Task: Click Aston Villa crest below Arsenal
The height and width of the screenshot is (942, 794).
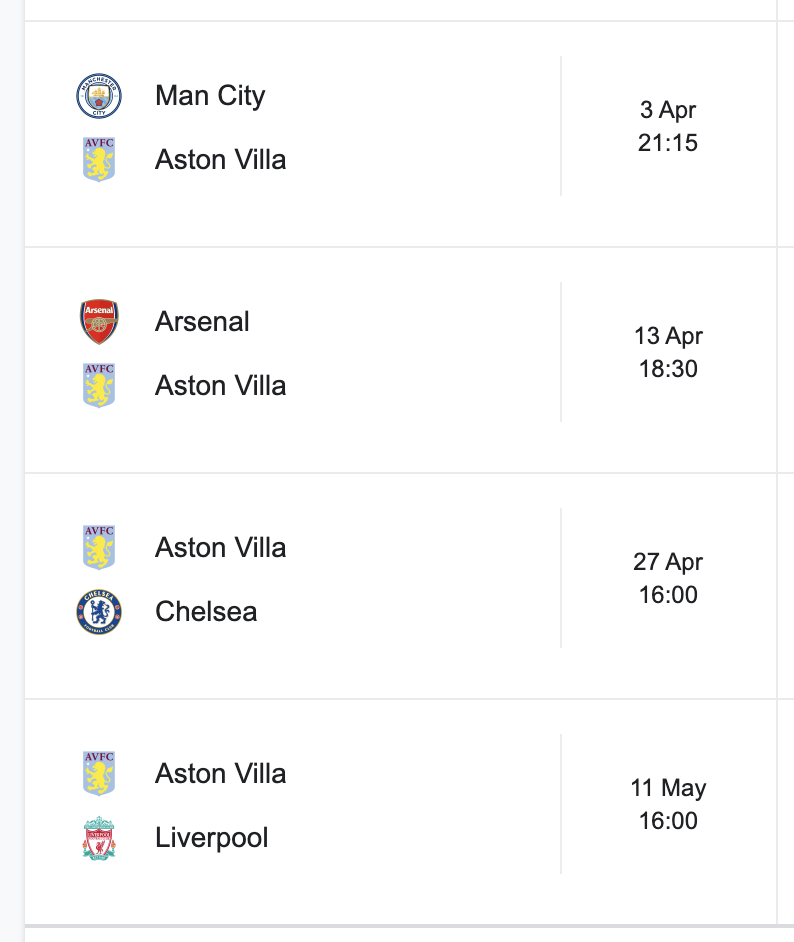Action: (x=99, y=385)
